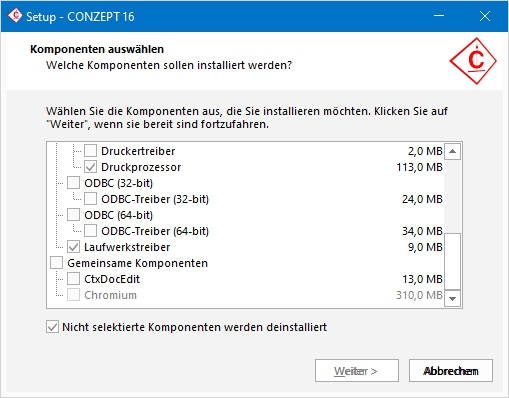
Task: Click the '310,0 MB' size value
Action: point(419,295)
